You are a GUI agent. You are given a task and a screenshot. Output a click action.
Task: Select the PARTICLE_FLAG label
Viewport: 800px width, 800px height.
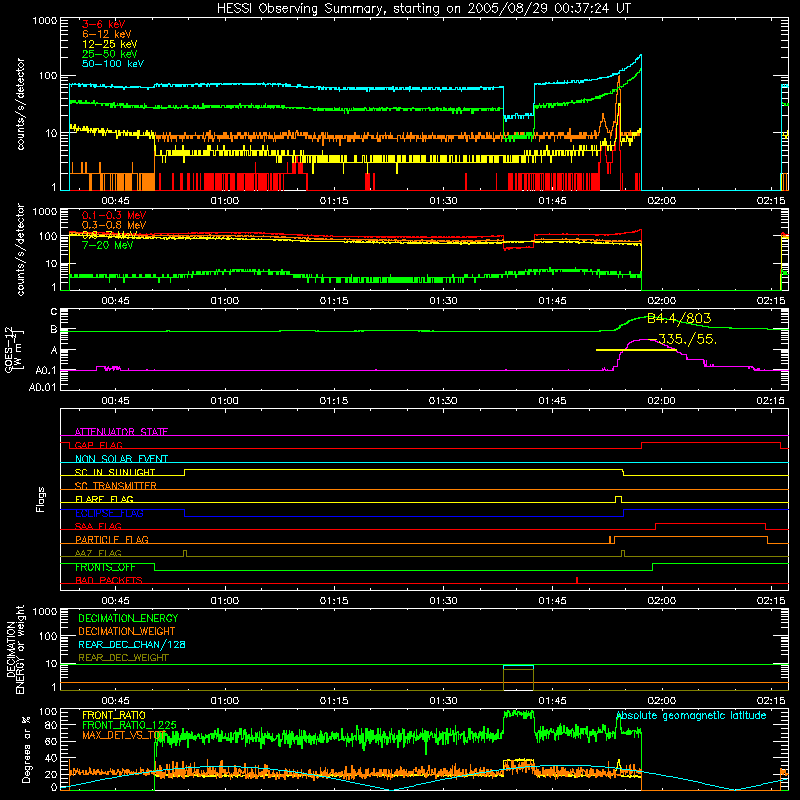coord(112,539)
